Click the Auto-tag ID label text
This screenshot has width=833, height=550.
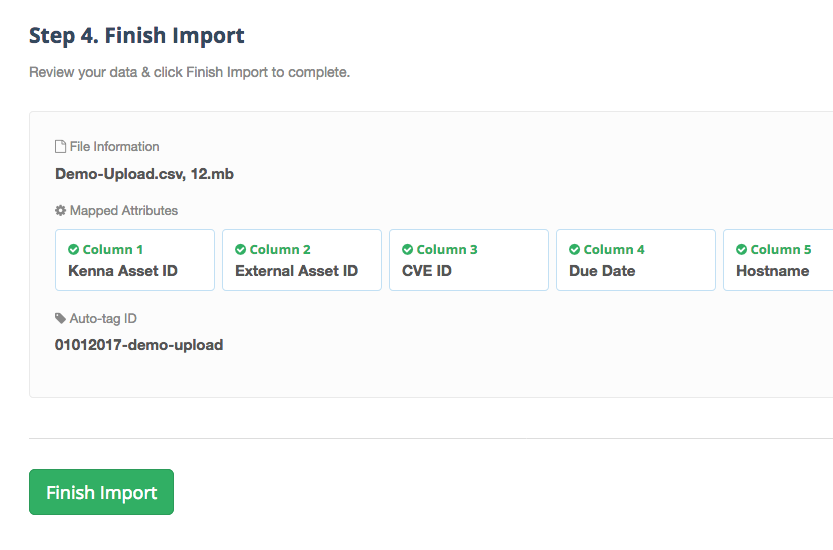pyautogui.click(x=103, y=318)
